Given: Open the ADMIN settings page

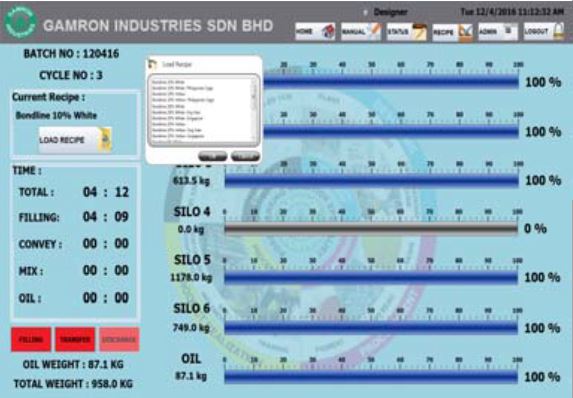Looking at the screenshot, I should 498,32.
